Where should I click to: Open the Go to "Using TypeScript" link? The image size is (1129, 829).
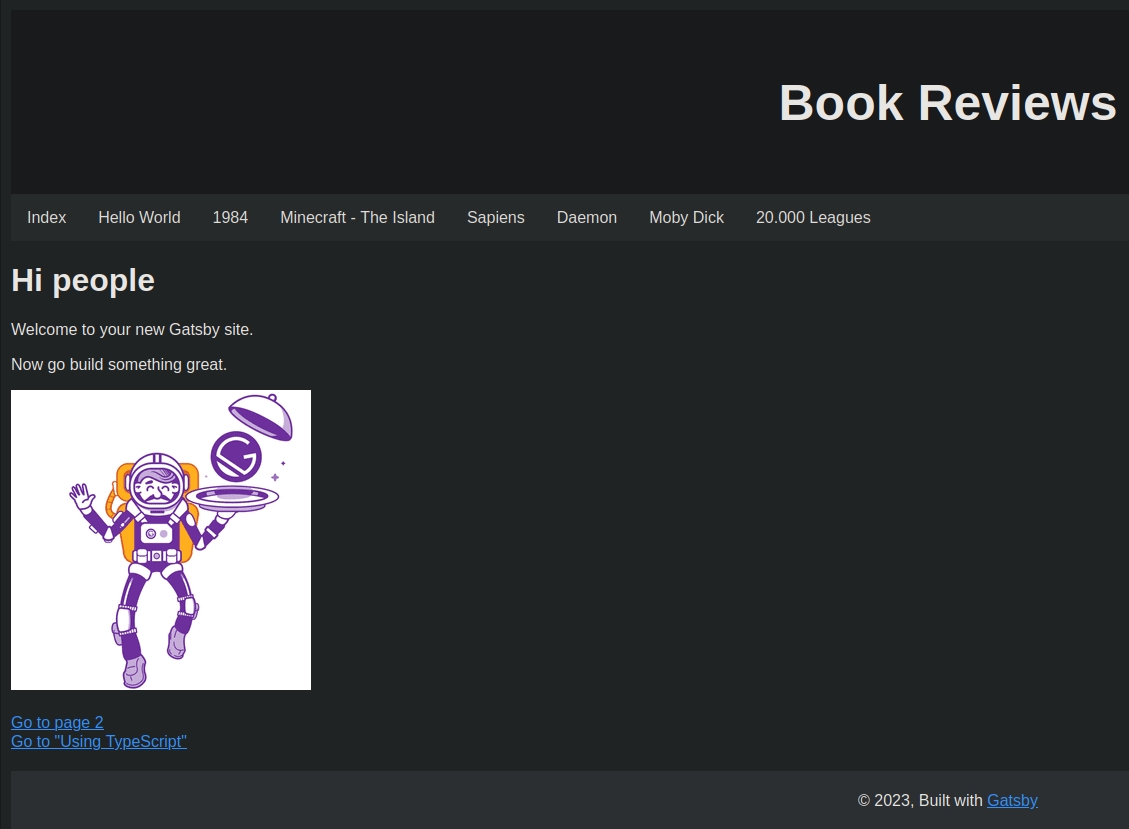point(98,741)
